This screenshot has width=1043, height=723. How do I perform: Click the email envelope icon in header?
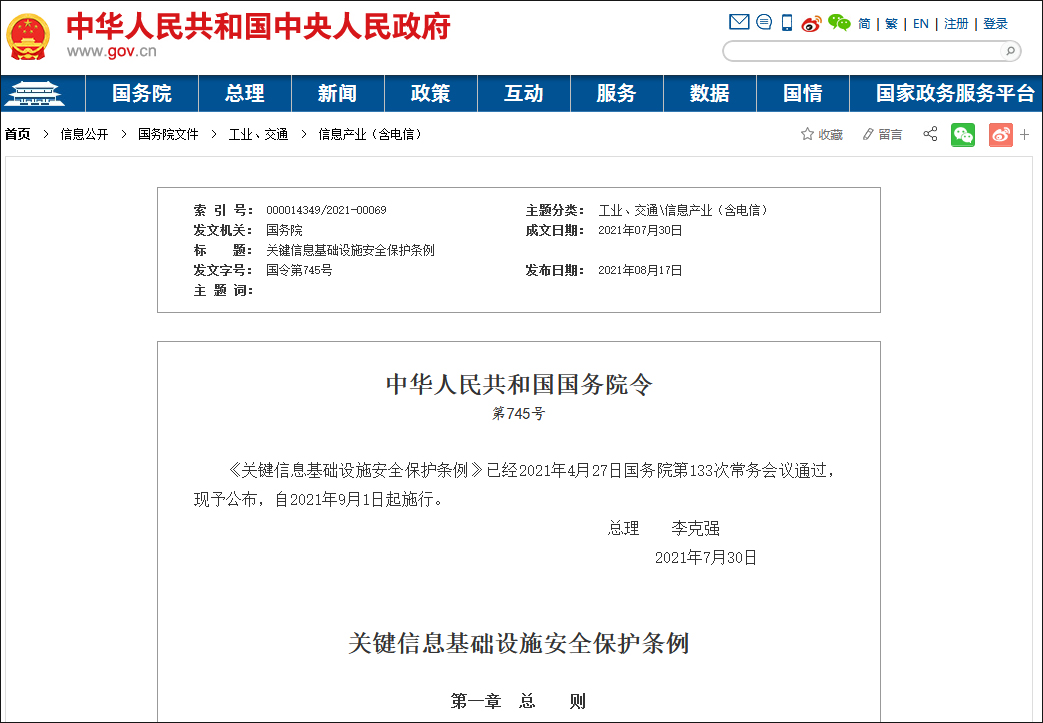[x=739, y=23]
